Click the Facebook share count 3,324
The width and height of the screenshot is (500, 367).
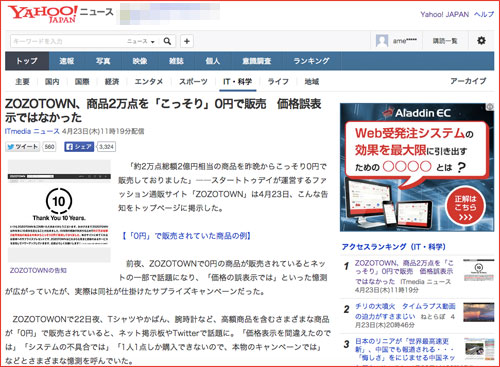106,147
